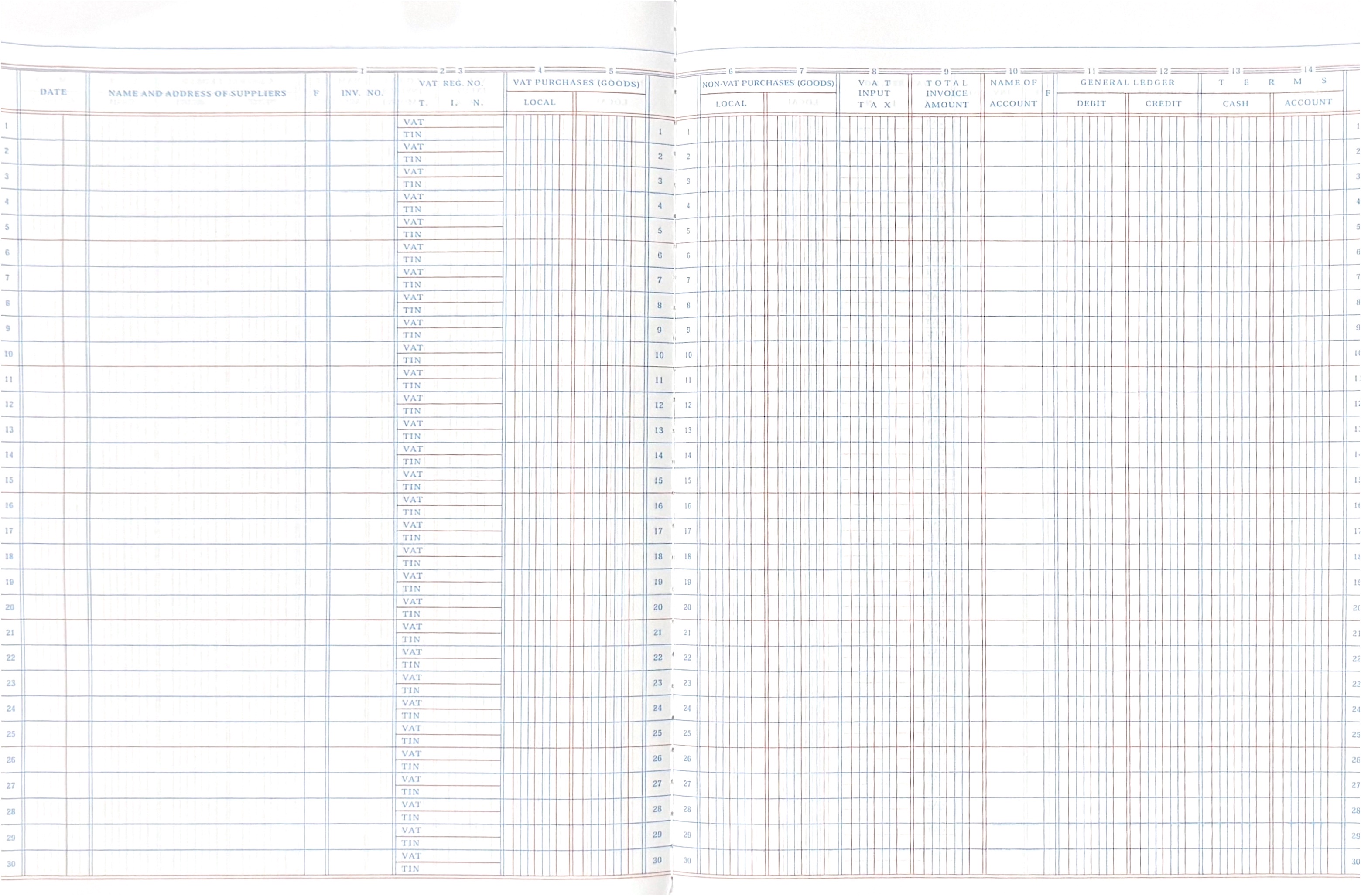1361x896 pixels.
Task: Click the F header beside INV. NO.
Action: click(316, 92)
